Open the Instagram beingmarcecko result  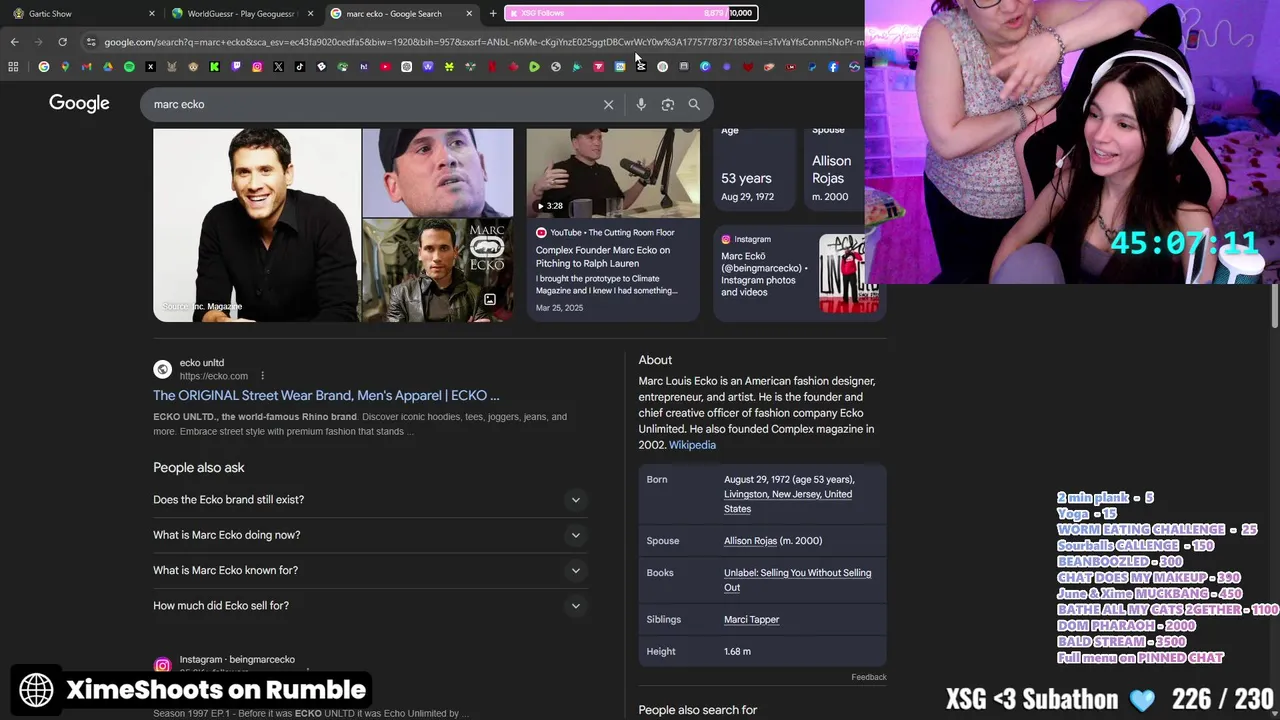(237, 660)
